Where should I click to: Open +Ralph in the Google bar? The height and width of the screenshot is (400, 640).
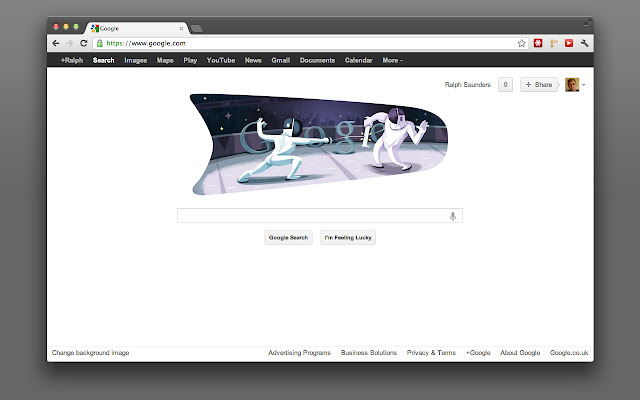72,60
